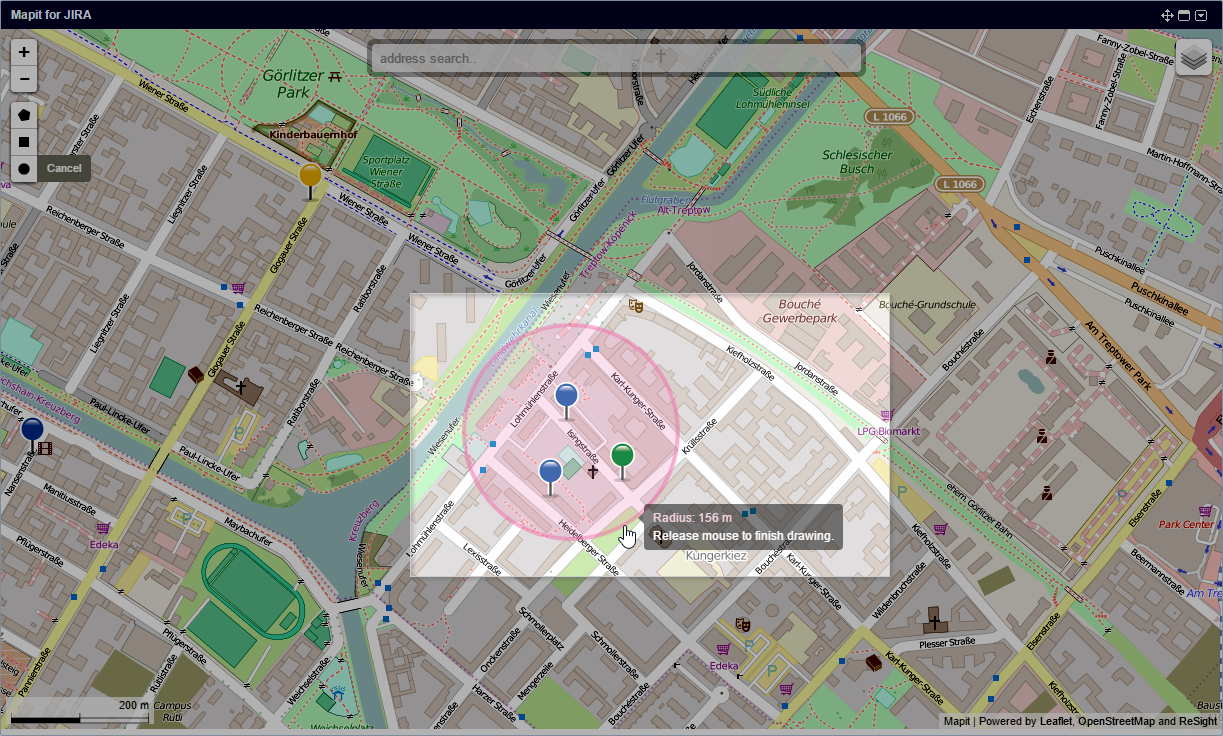This screenshot has width=1223, height=736.
Task: Click the address search field
Action: pos(616,57)
